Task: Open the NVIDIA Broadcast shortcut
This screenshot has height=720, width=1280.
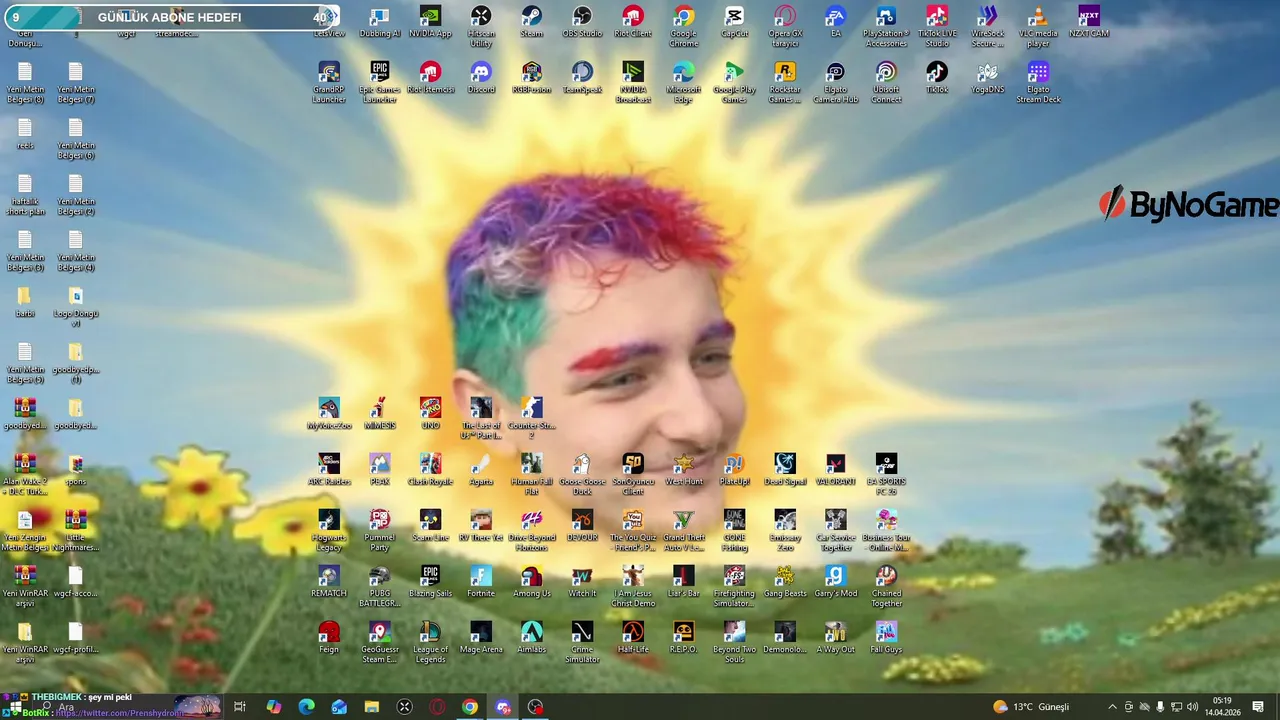Action: [x=632, y=83]
